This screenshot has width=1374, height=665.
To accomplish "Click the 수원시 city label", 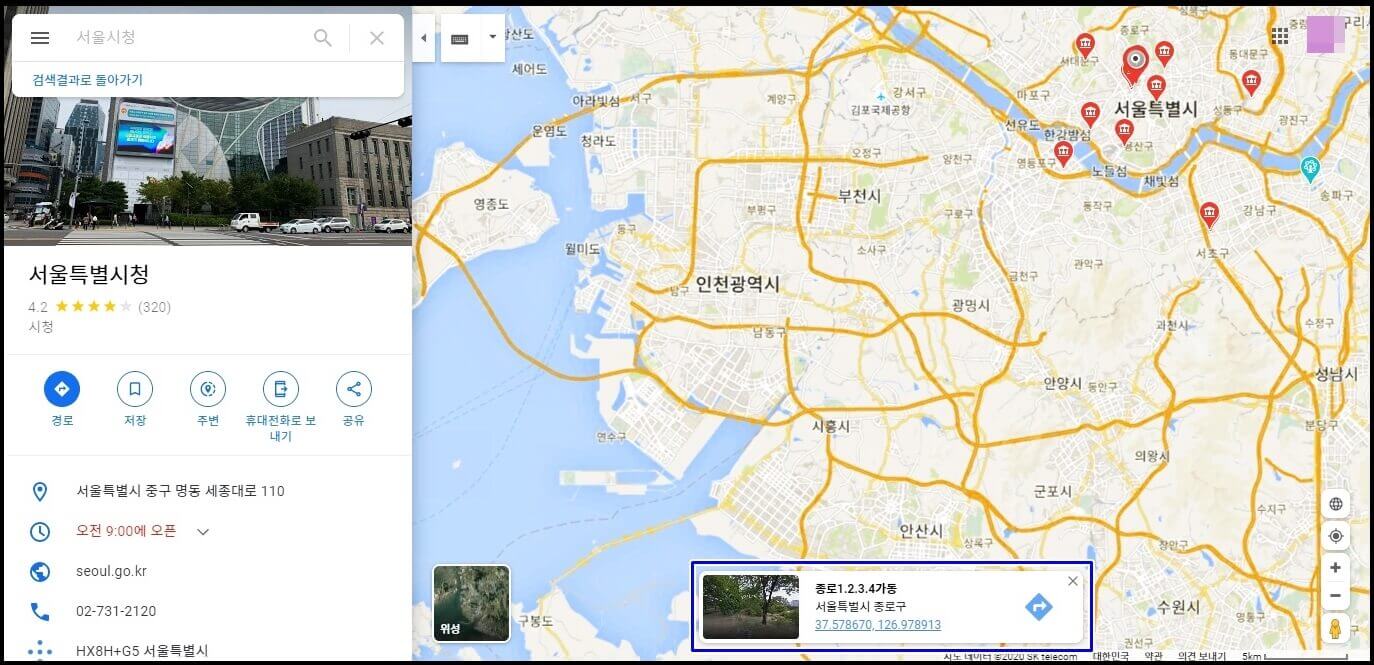I will coord(1177,607).
